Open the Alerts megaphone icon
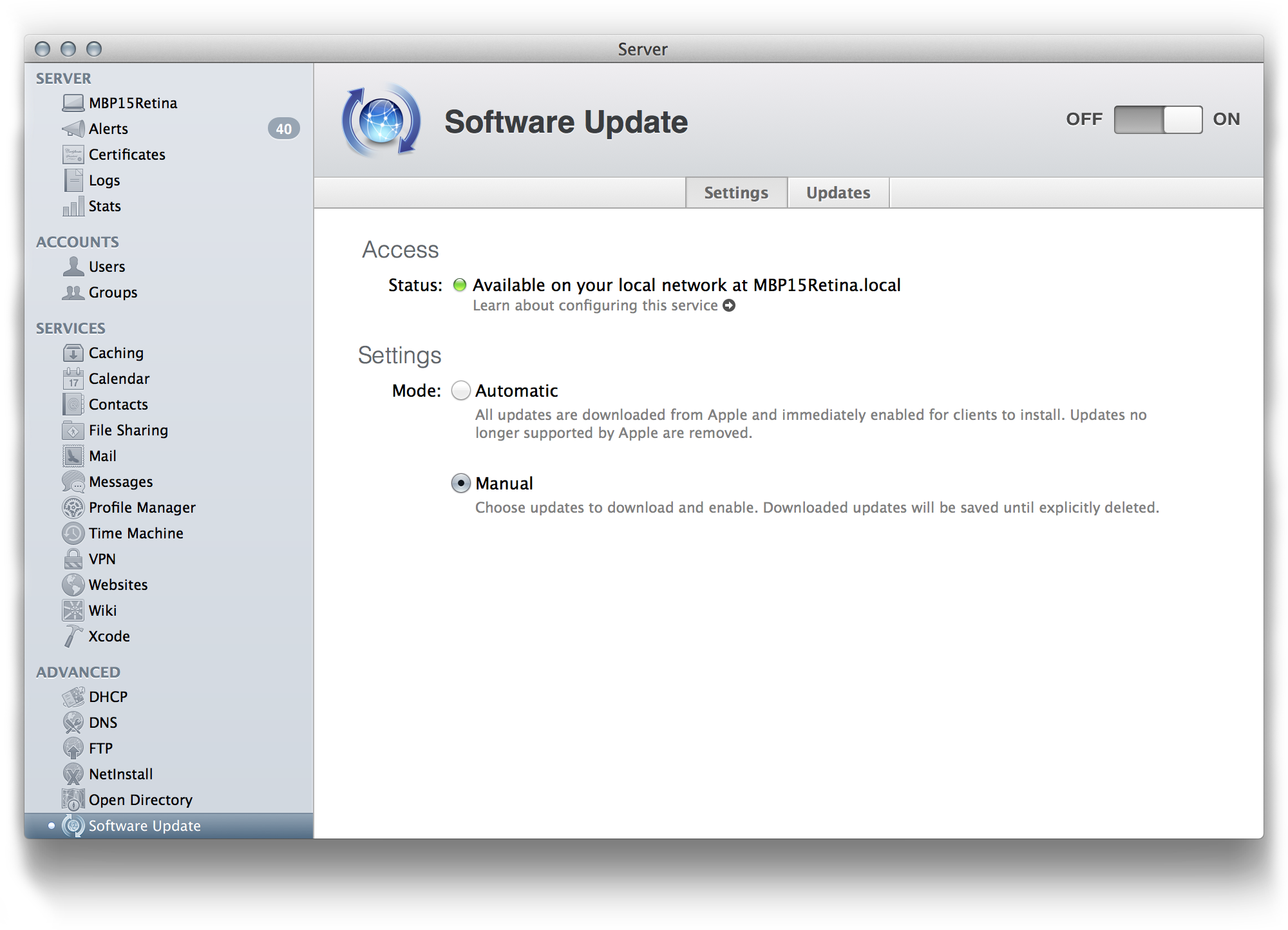Image resolution: width=1288 pixels, height=930 pixels. tap(73, 129)
